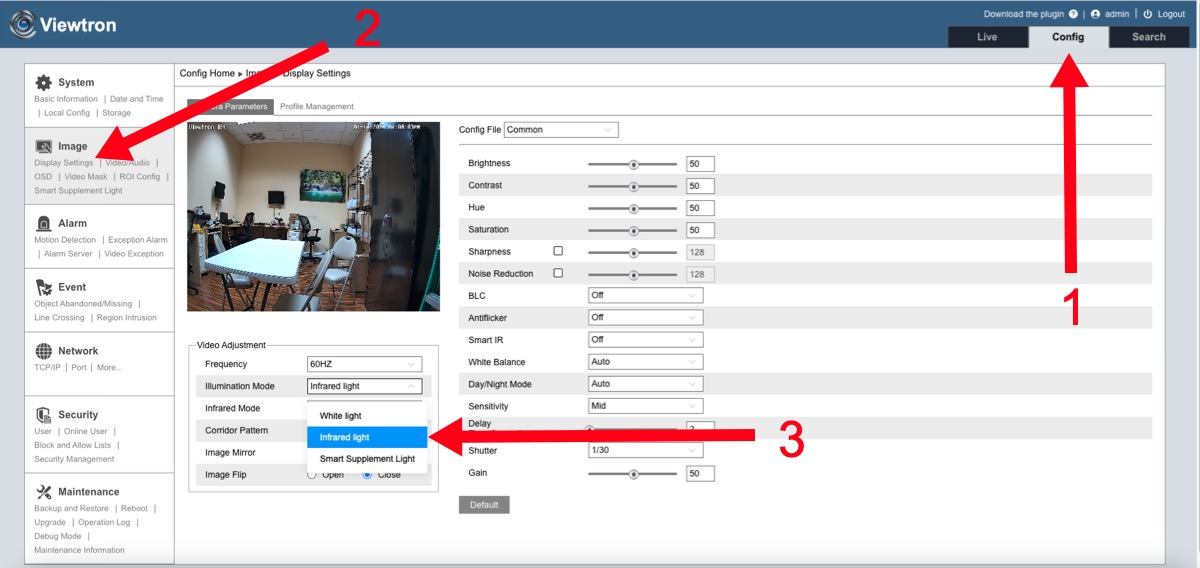Click the Brightness slider handle
Screen dimensions: 1200x568
click(633, 164)
